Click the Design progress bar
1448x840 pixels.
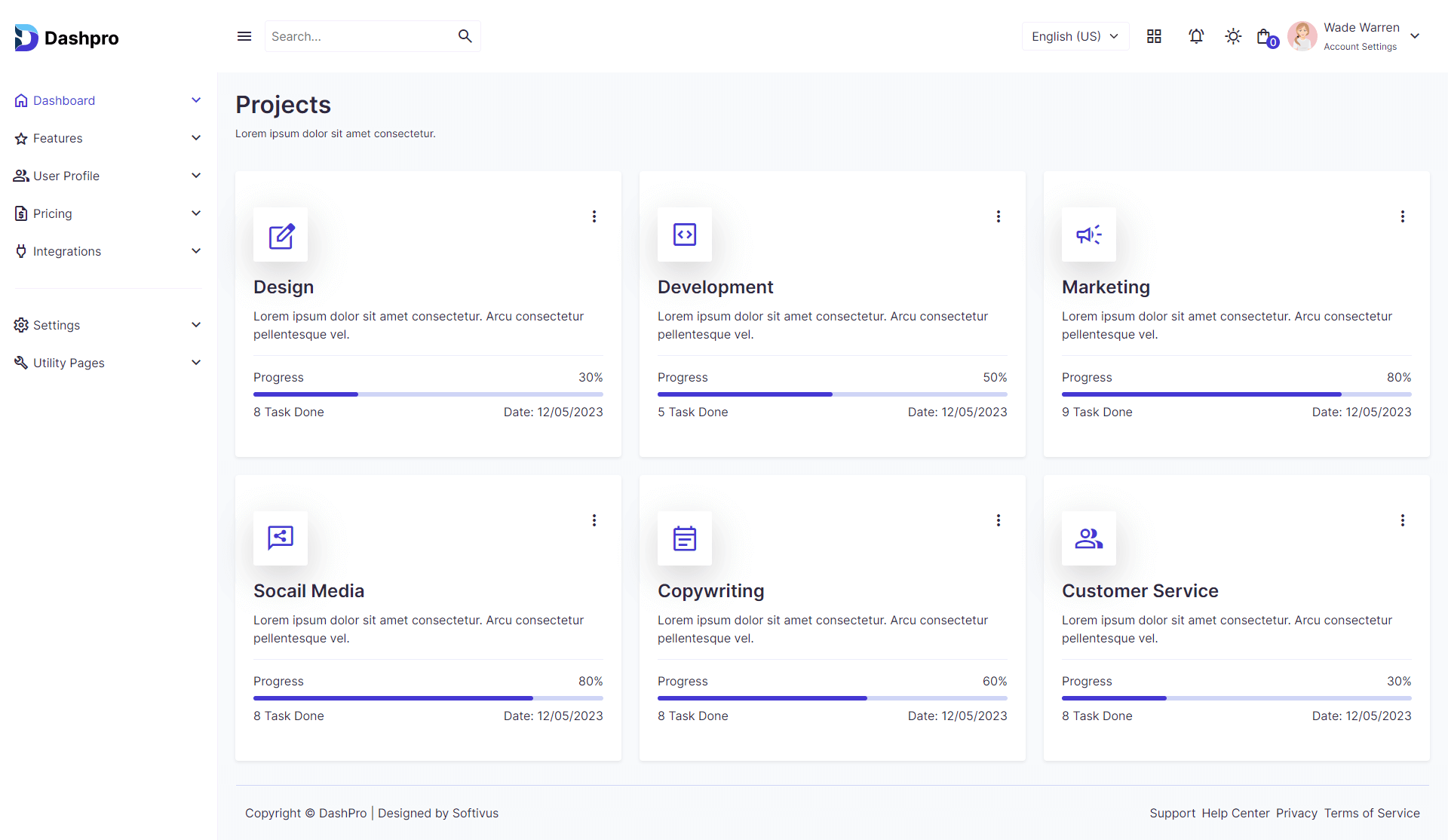click(x=428, y=394)
